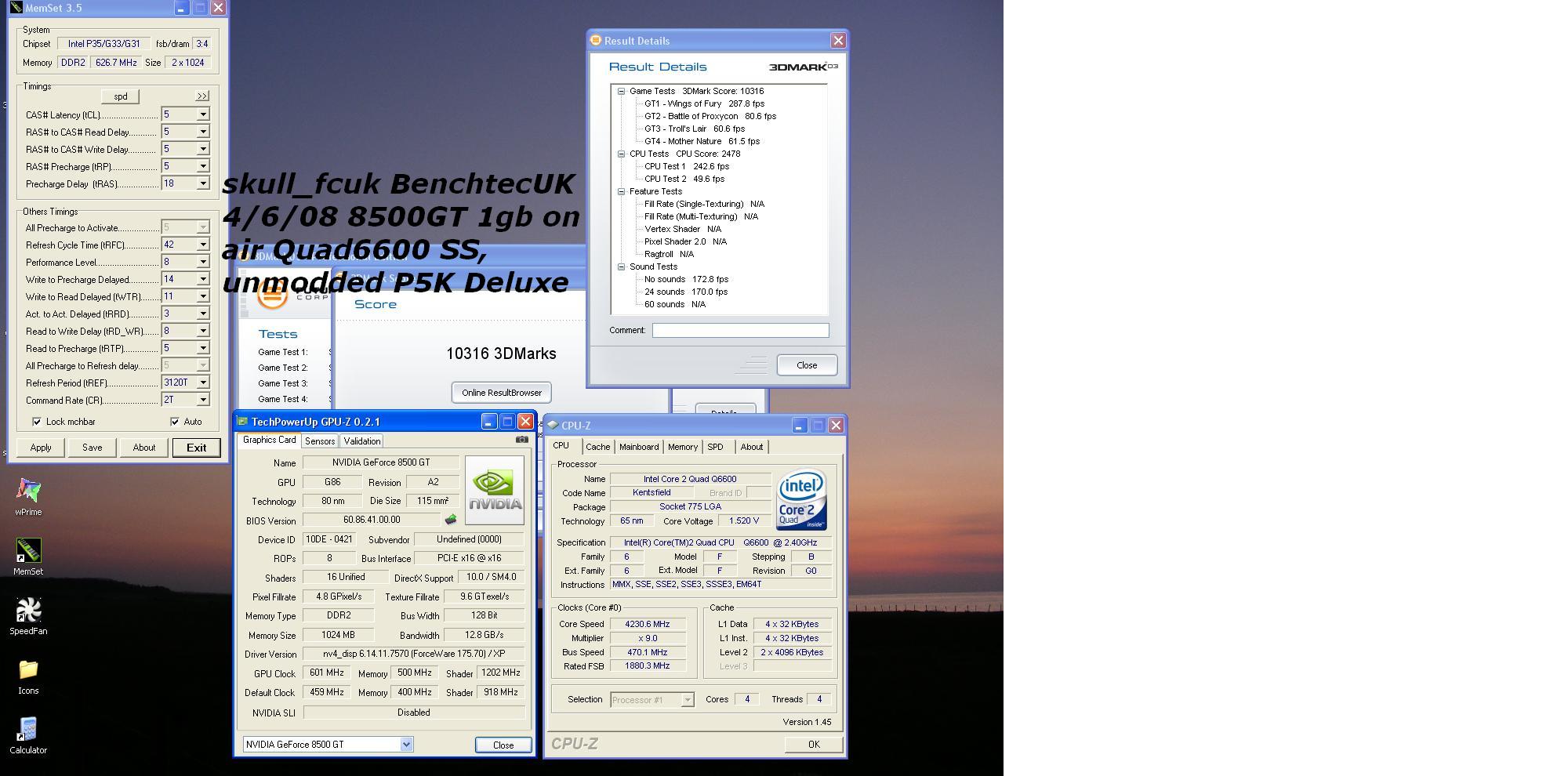Screen dimensions: 1568x776
Task: Open Performance Level dropdown
Action: [x=202, y=262]
